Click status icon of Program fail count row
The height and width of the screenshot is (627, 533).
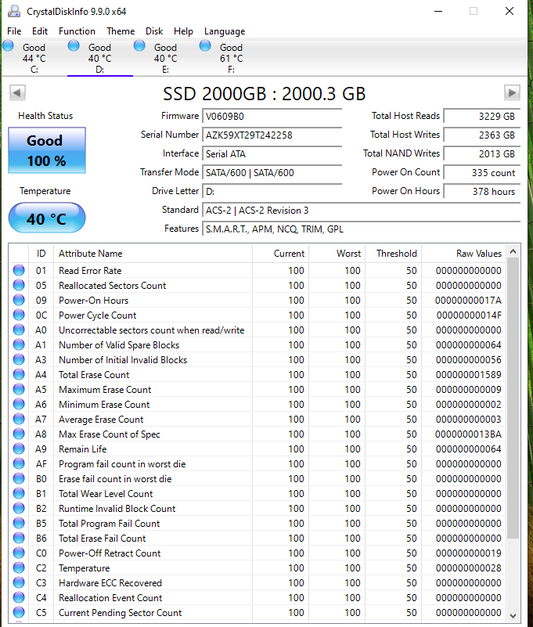pos(19,463)
